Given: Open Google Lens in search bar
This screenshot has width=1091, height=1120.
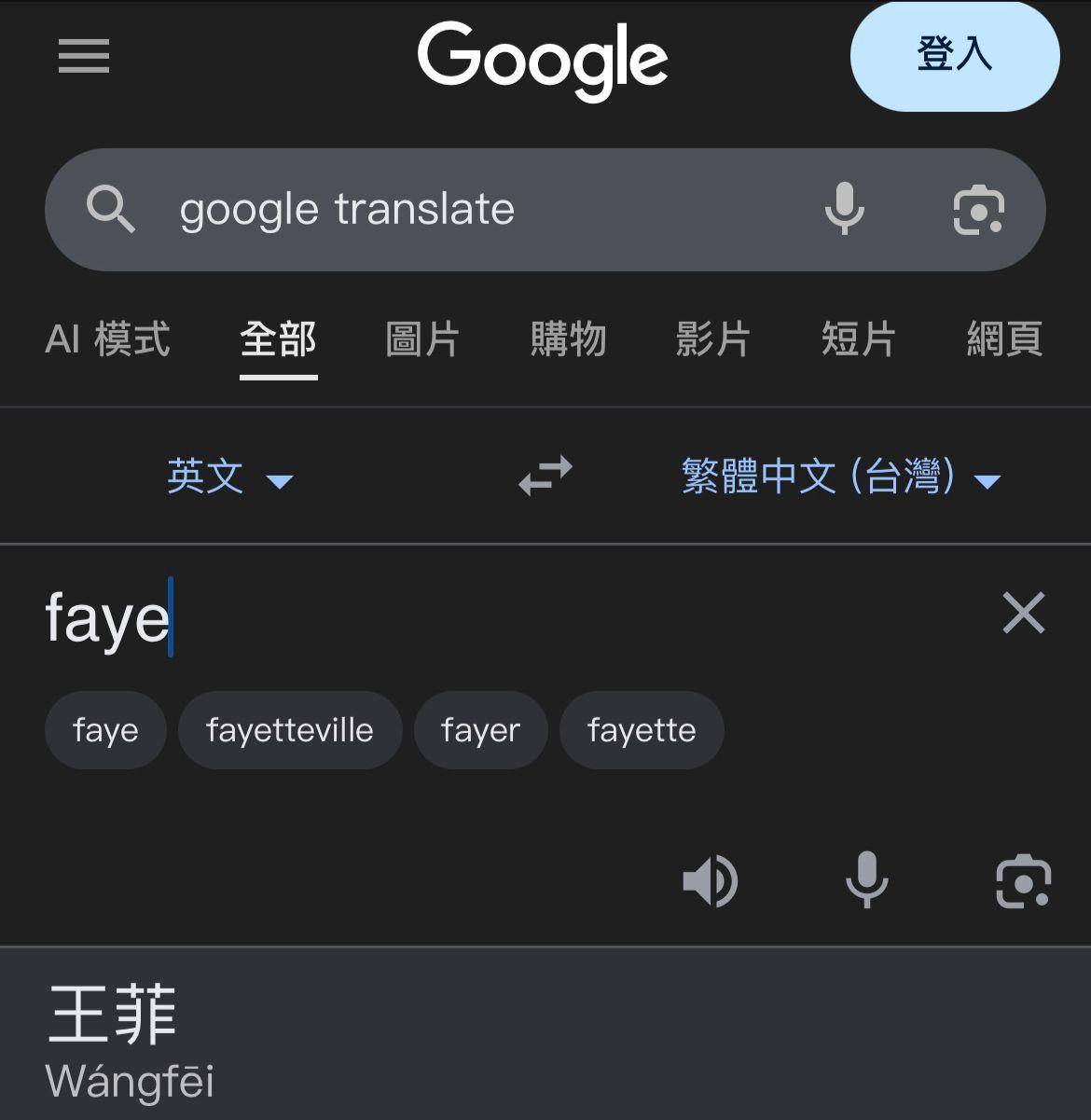Looking at the screenshot, I should (x=978, y=210).
